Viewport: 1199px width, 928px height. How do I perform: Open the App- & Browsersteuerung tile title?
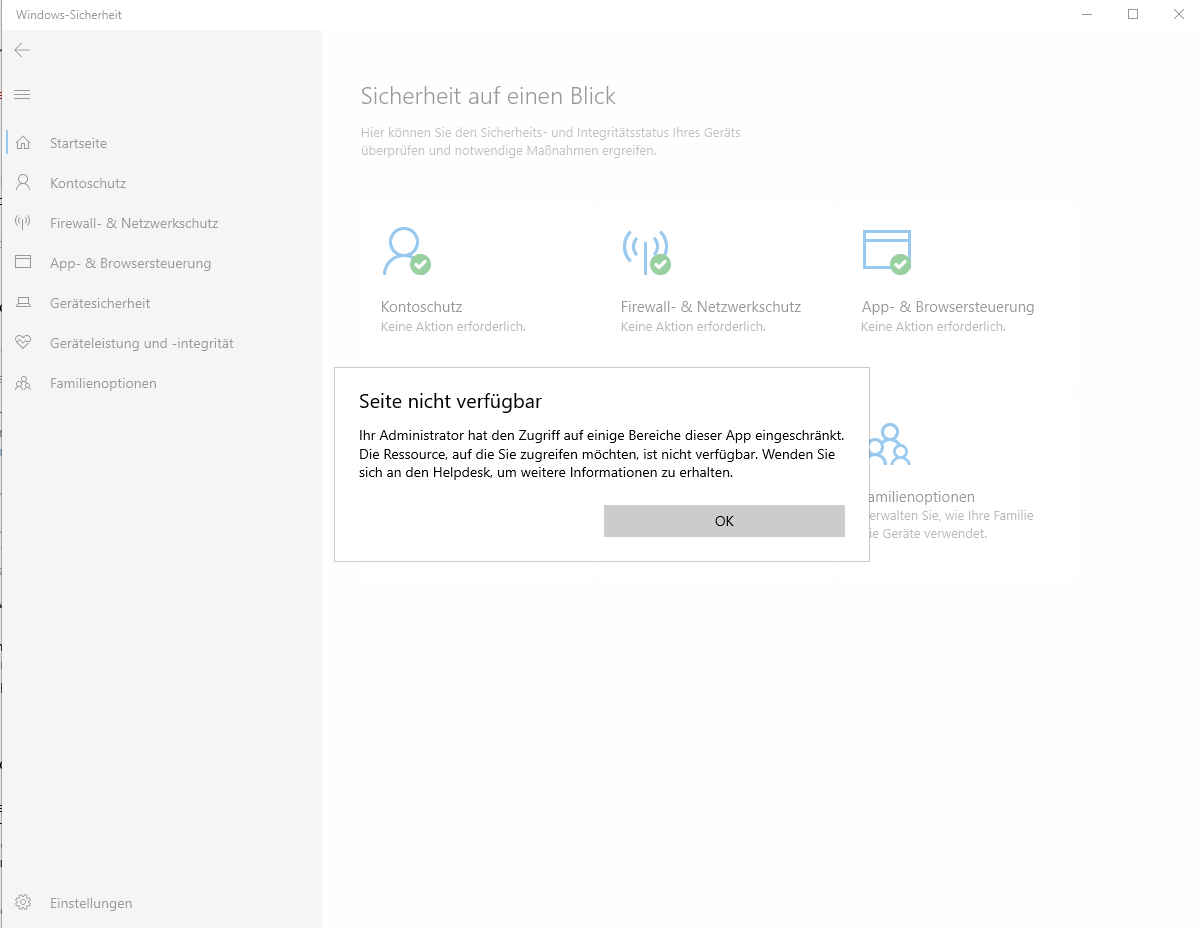pyautogui.click(x=947, y=307)
